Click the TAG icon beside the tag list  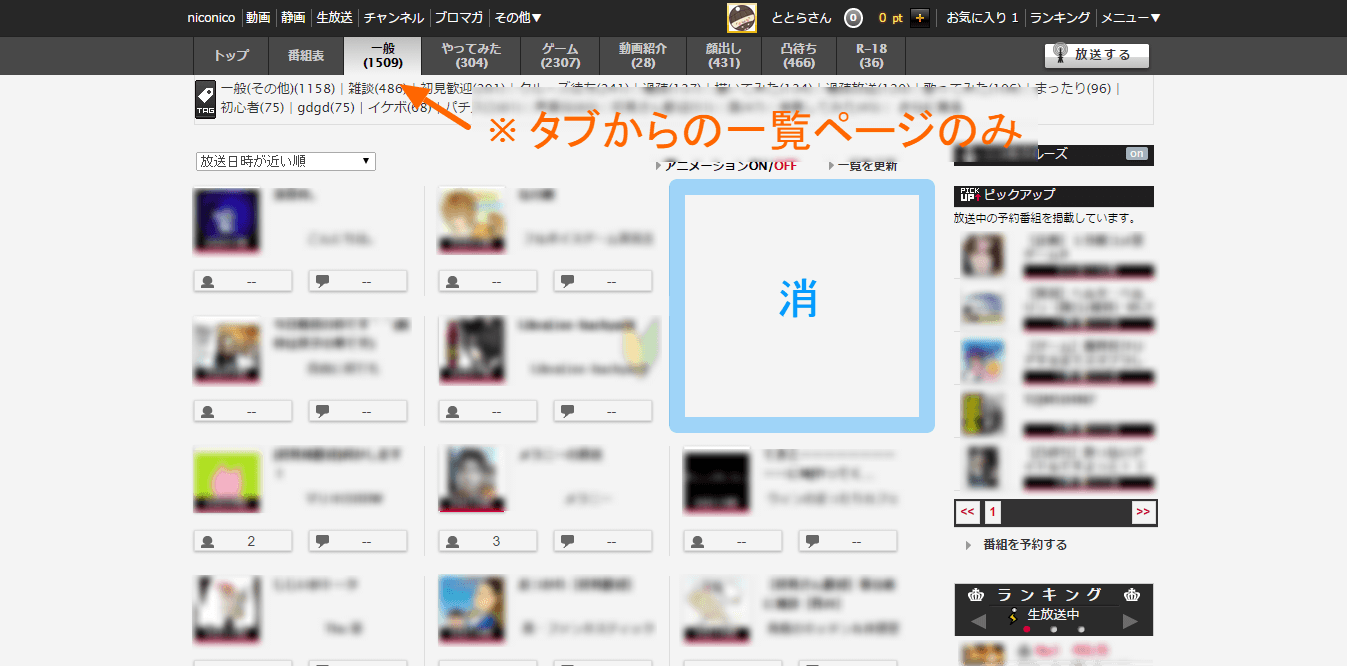205,99
